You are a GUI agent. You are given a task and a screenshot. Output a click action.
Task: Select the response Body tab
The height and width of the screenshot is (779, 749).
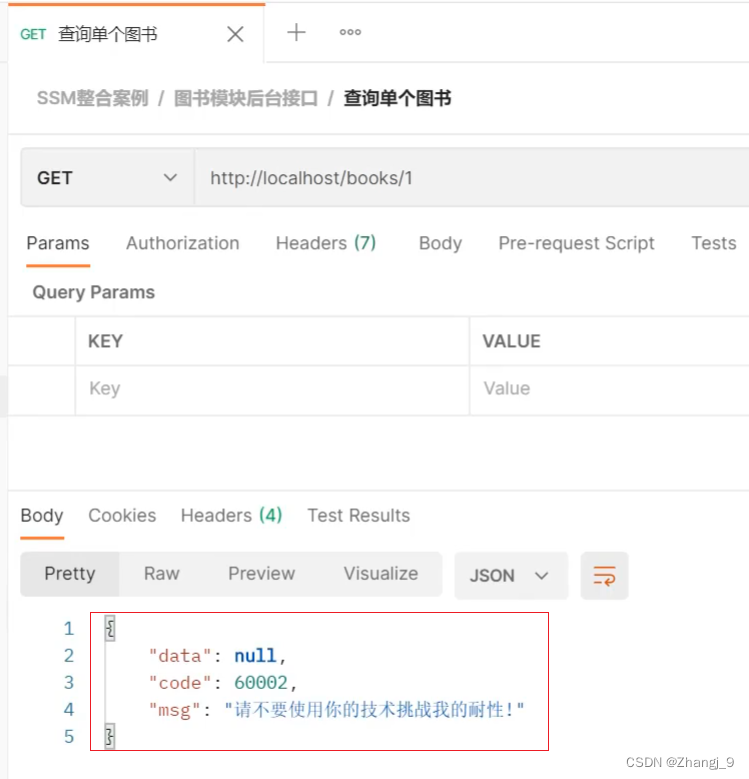[42, 516]
